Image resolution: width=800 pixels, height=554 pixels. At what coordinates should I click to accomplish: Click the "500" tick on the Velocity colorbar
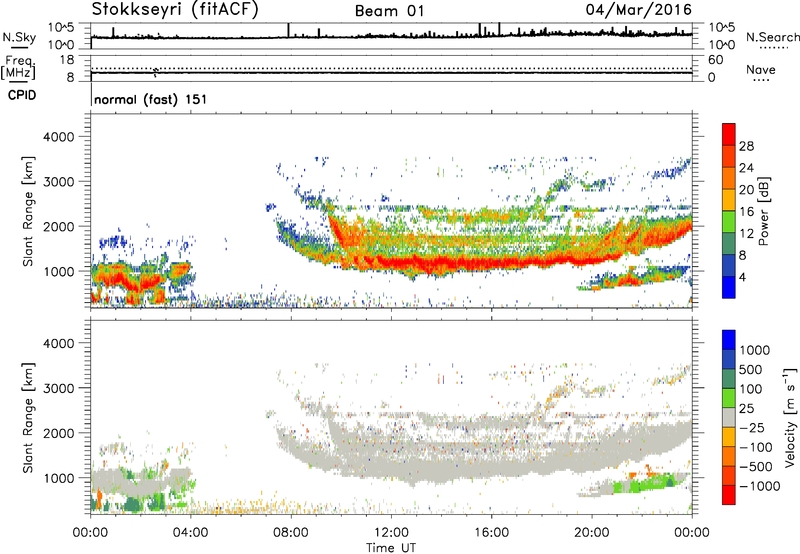pyautogui.click(x=751, y=369)
